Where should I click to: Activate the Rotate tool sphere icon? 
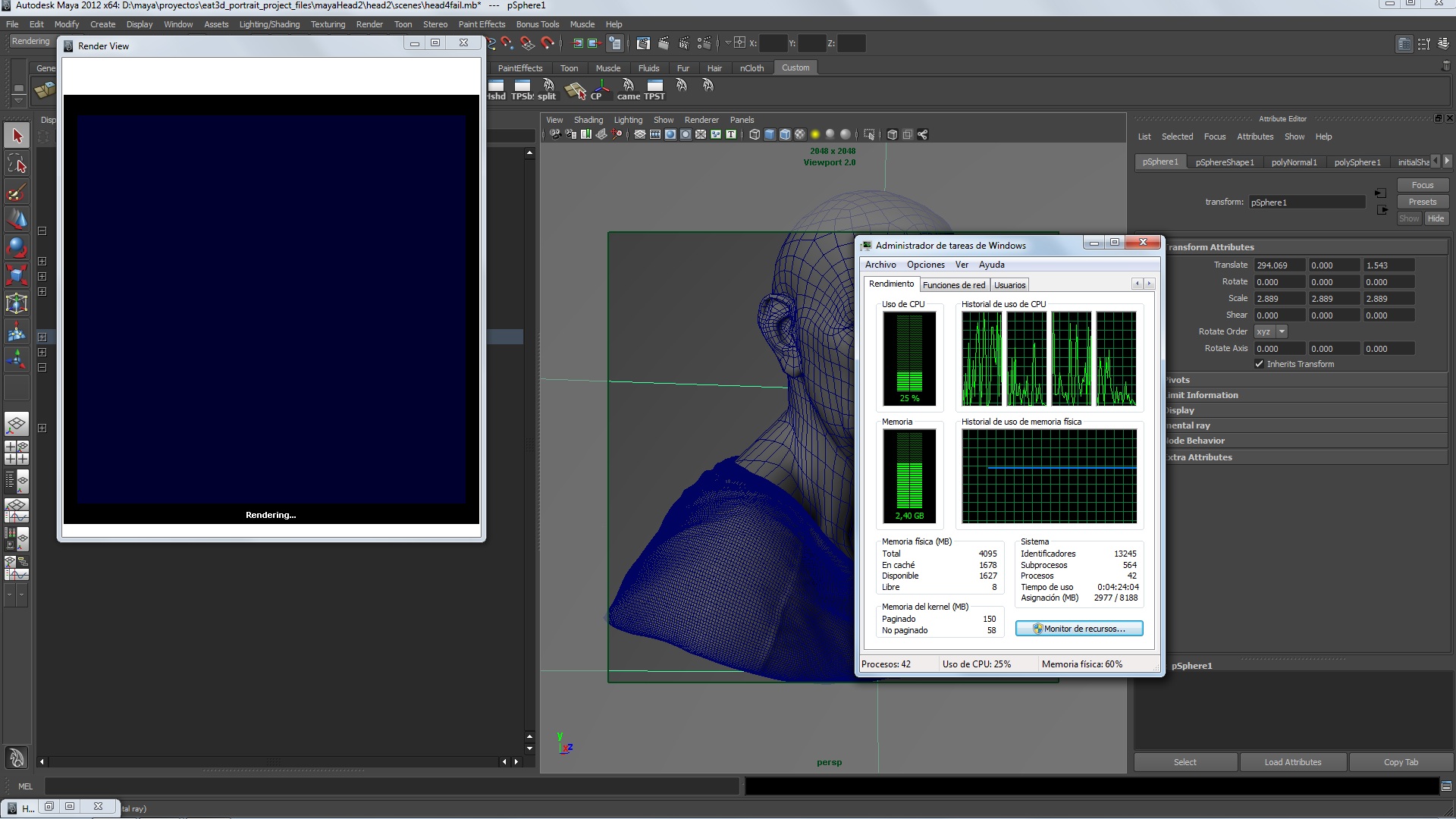(17, 247)
